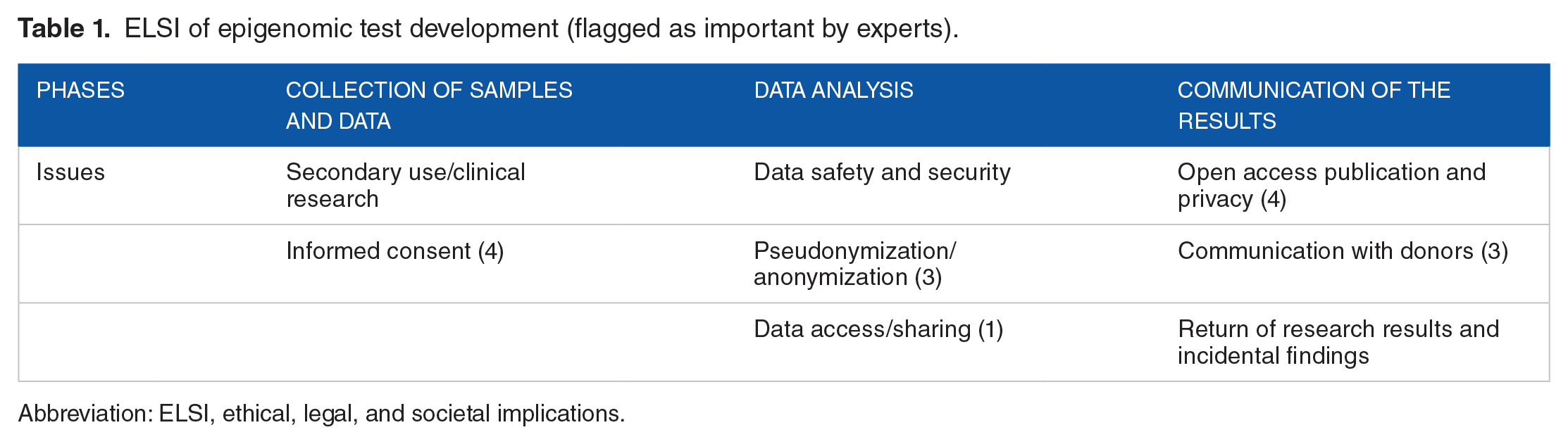Click the "Issues" row label cell
The height and width of the screenshot is (444, 1568).
click(x=70, y=172)
